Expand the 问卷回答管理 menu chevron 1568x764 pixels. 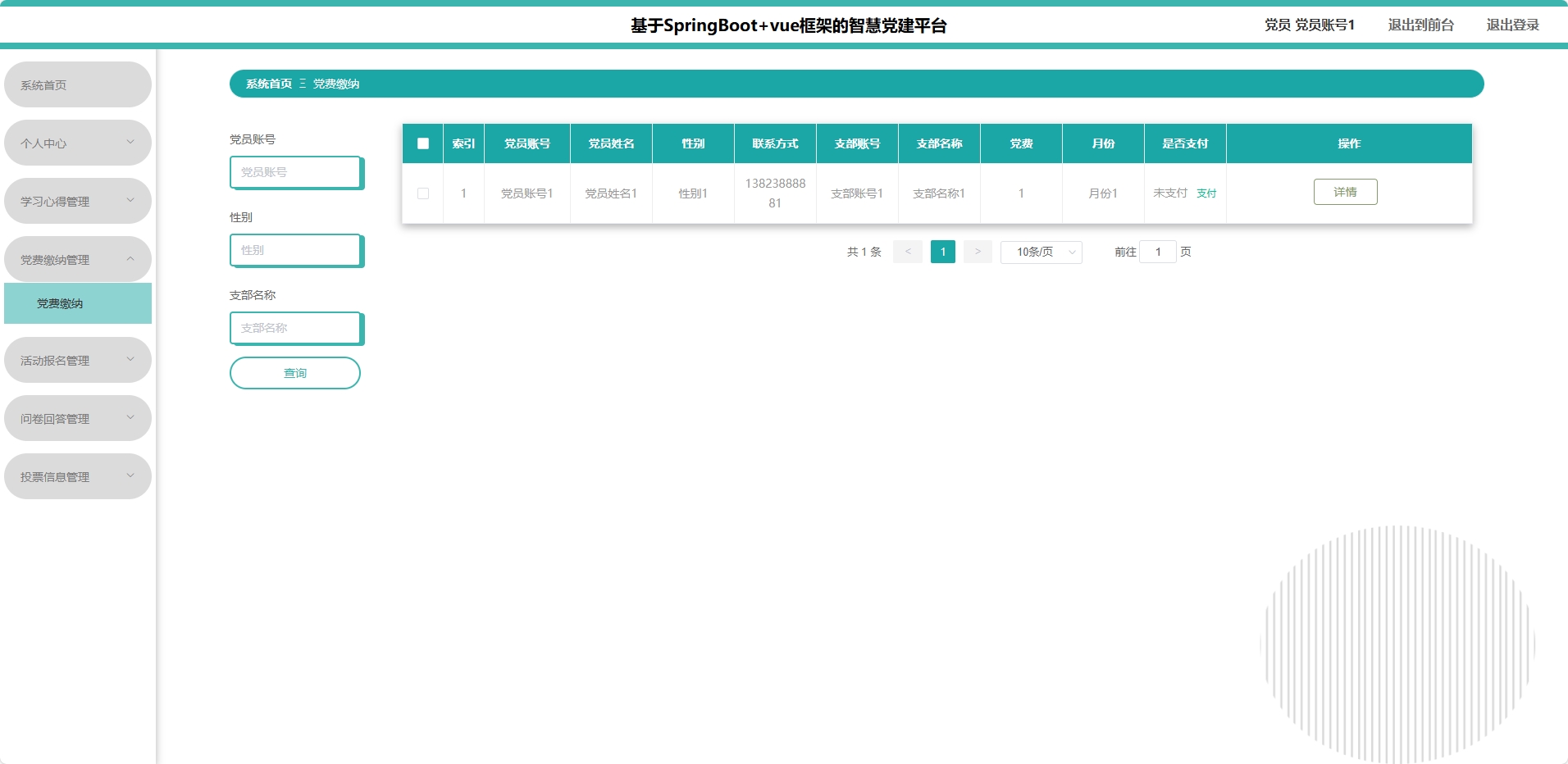tap(130, 417)
